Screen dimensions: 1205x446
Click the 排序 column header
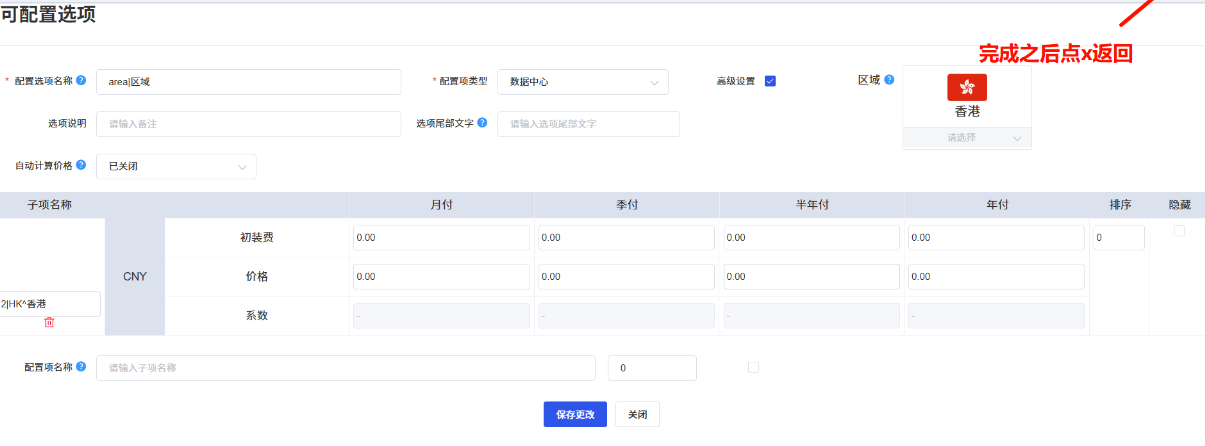click(1120, 205)
